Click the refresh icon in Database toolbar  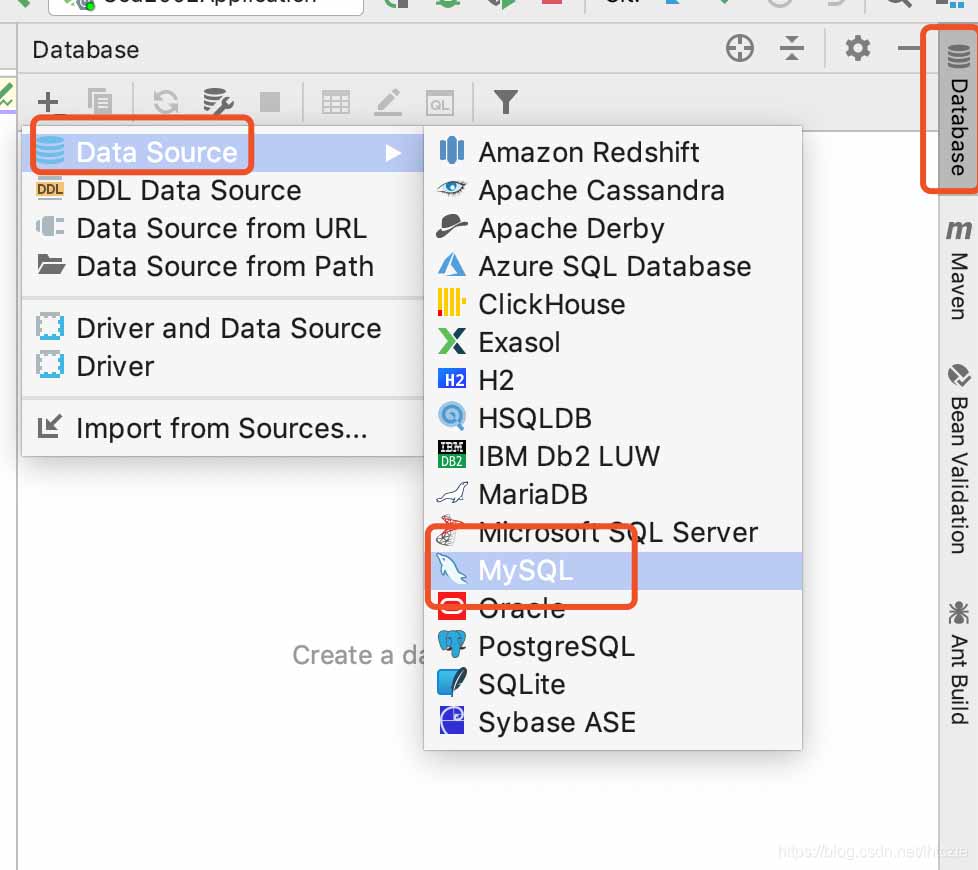(x=166, y=102)
